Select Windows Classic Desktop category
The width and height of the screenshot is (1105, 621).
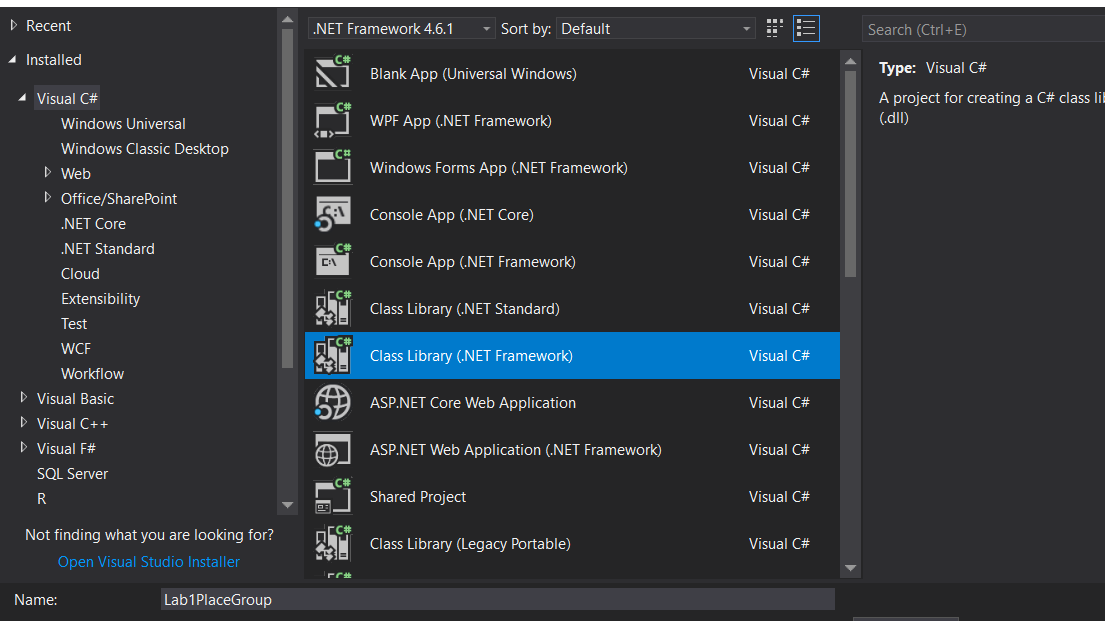click(144, 149)
